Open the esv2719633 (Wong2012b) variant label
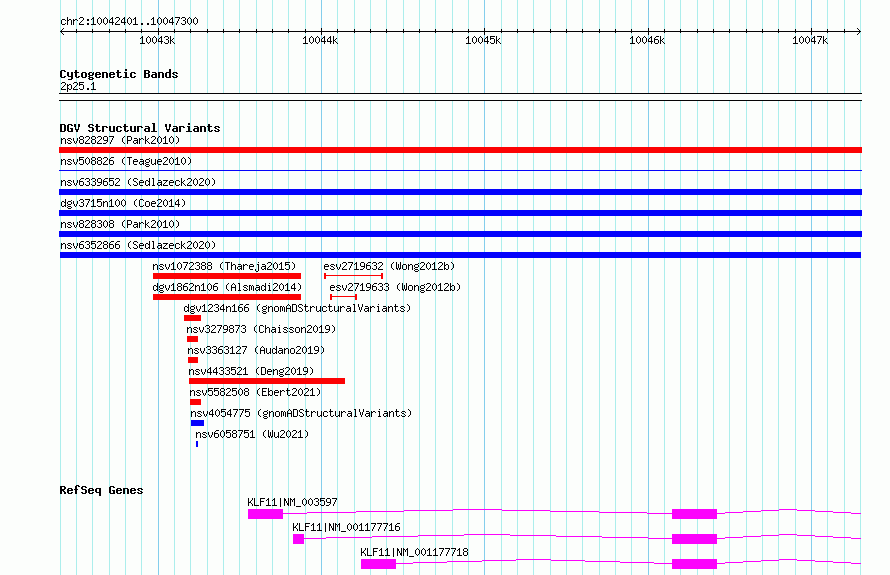 (395, 287)
